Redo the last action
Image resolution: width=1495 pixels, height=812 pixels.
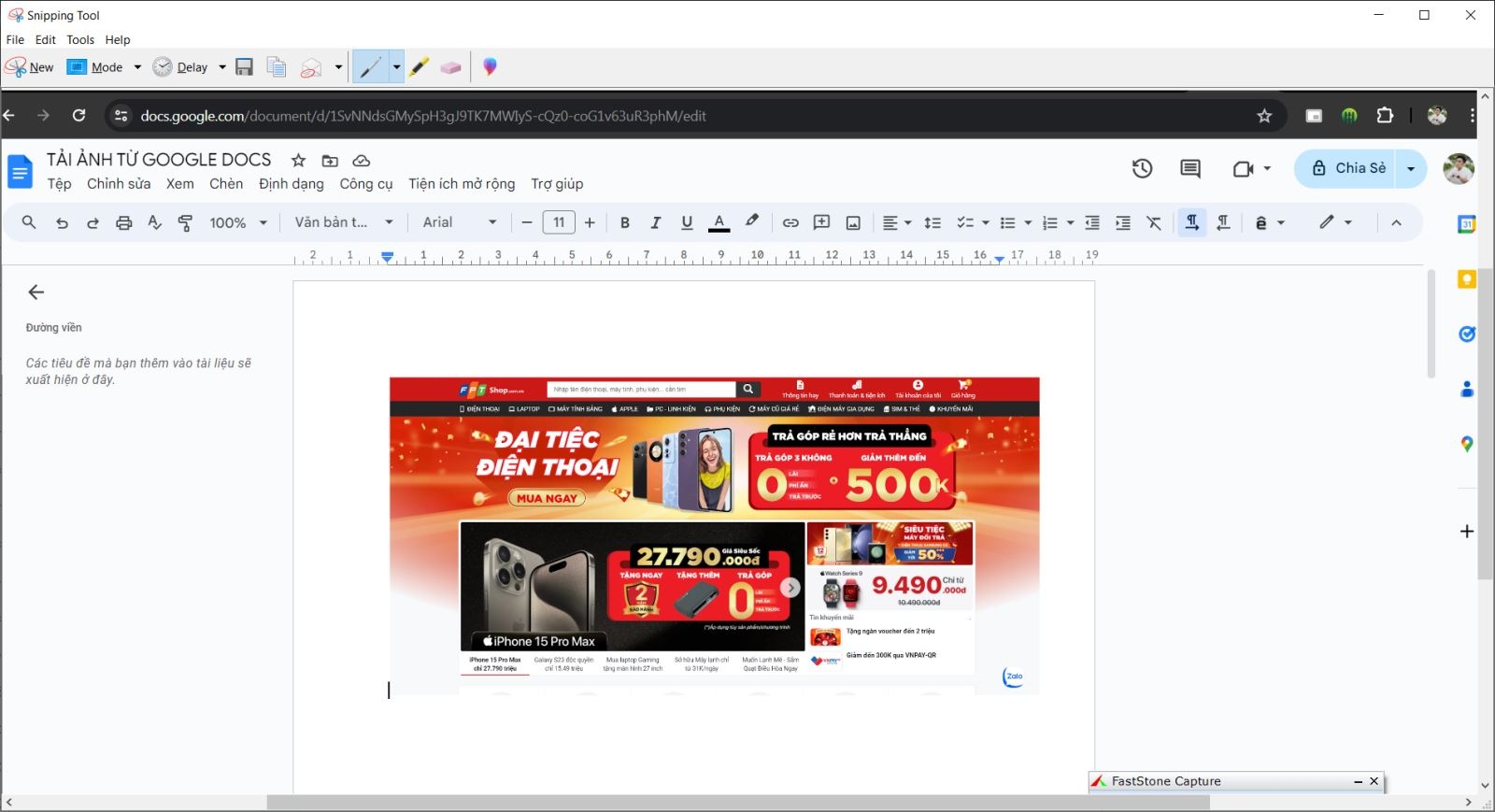93,222
